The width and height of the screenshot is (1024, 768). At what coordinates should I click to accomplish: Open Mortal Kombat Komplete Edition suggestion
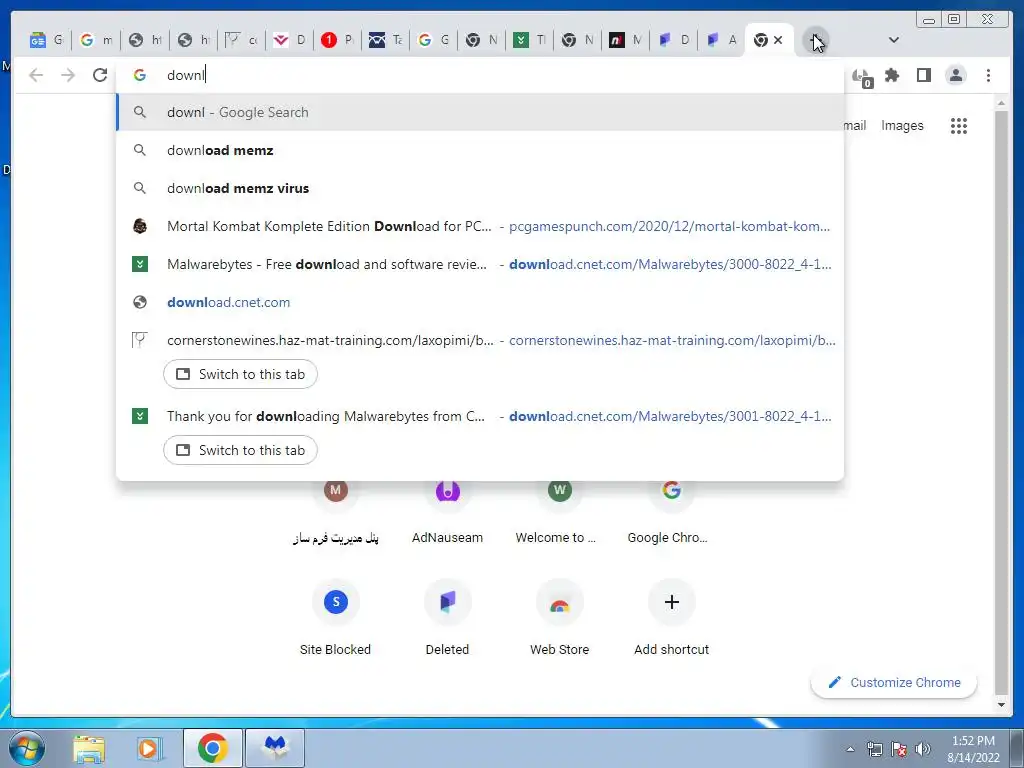480,226
